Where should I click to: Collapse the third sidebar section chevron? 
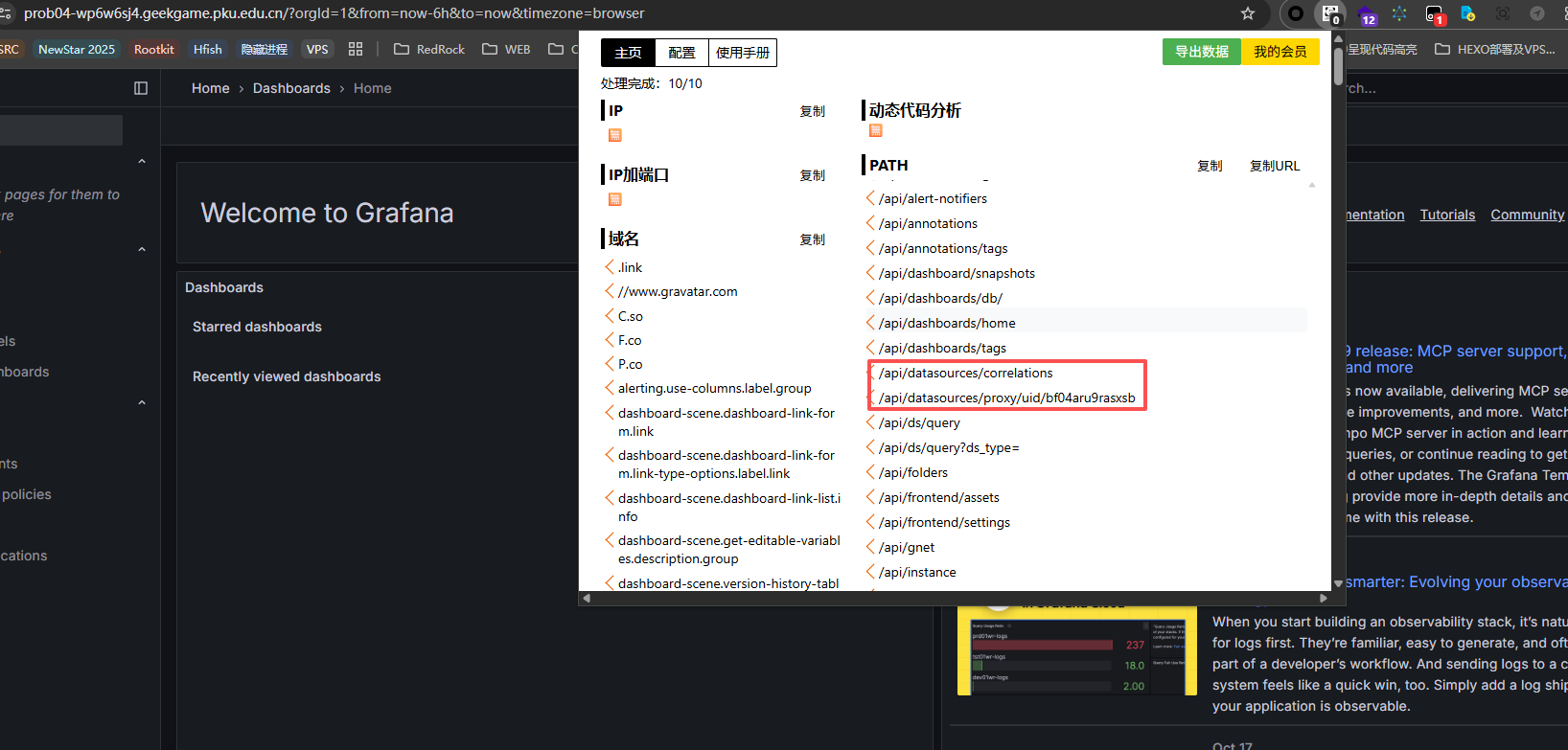[x=142, y=403]
